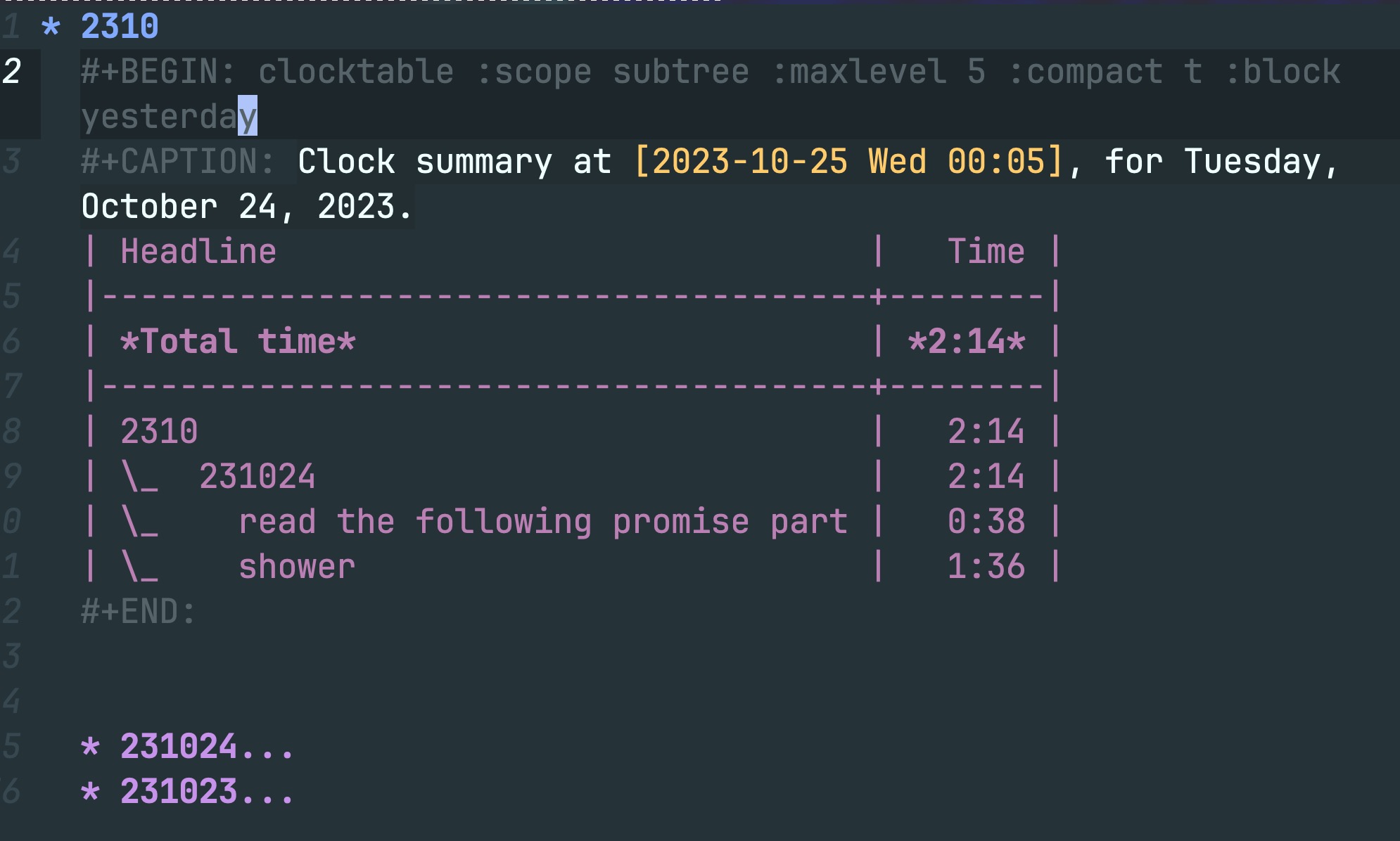
Task: Click line number 2 in the gutter
Action: 12,72
